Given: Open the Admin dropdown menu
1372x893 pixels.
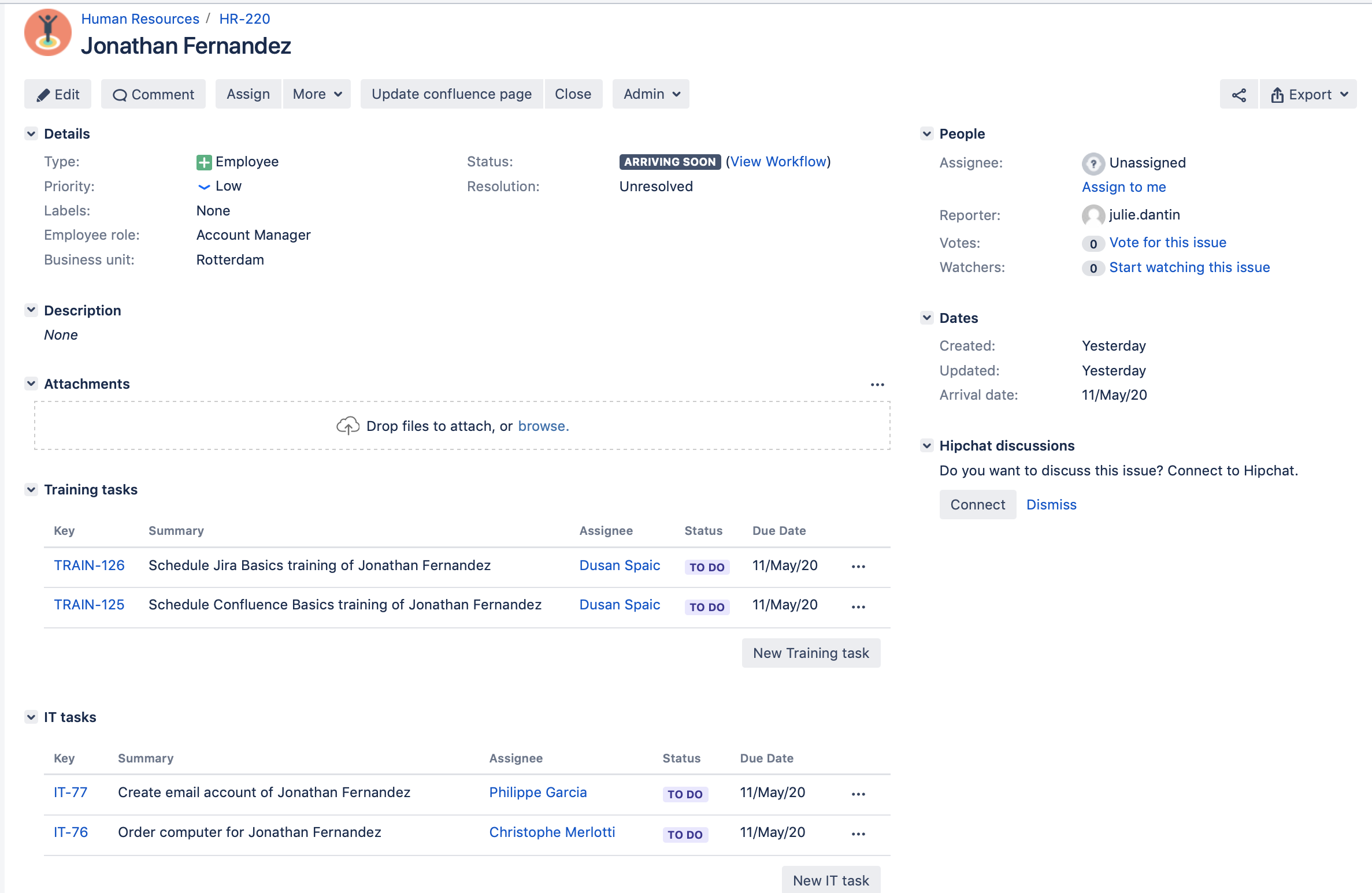Looking at the screenshot, I should [650, 93].
